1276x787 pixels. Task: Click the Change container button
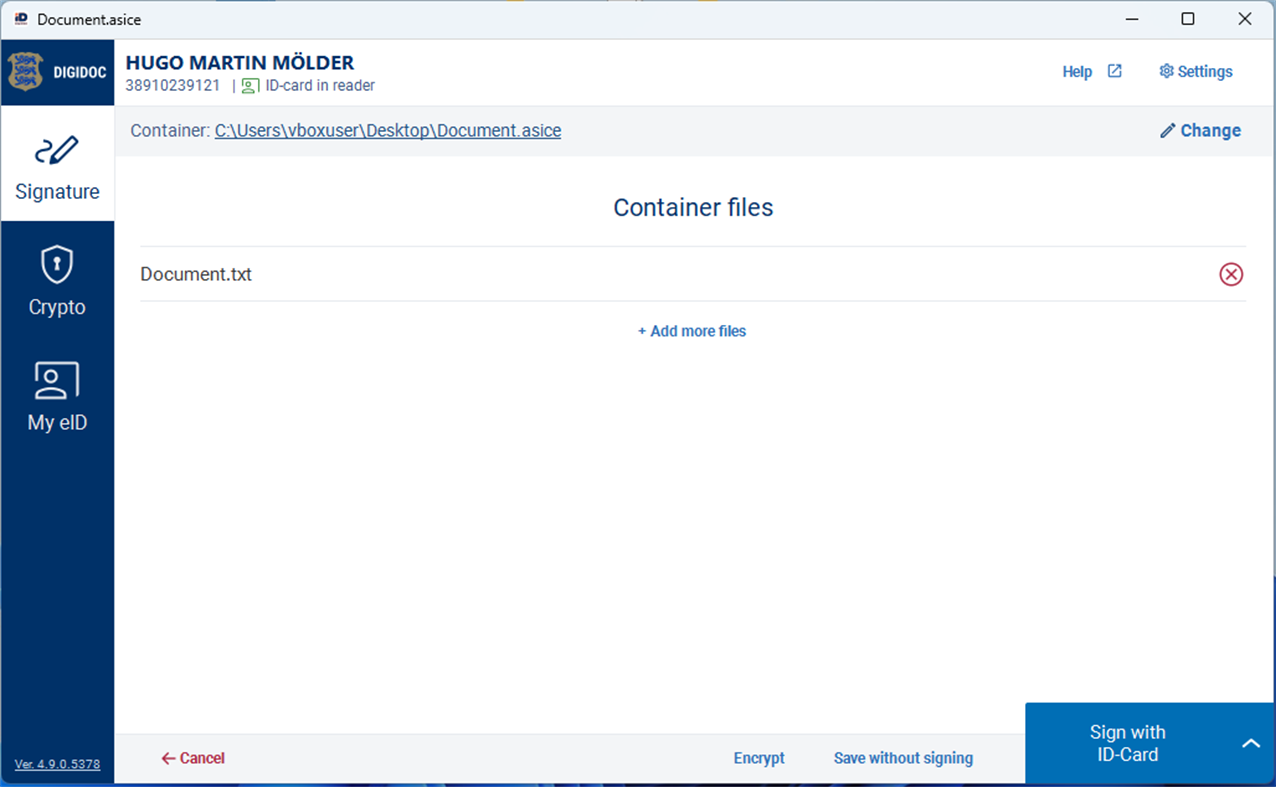(1200, 131)
